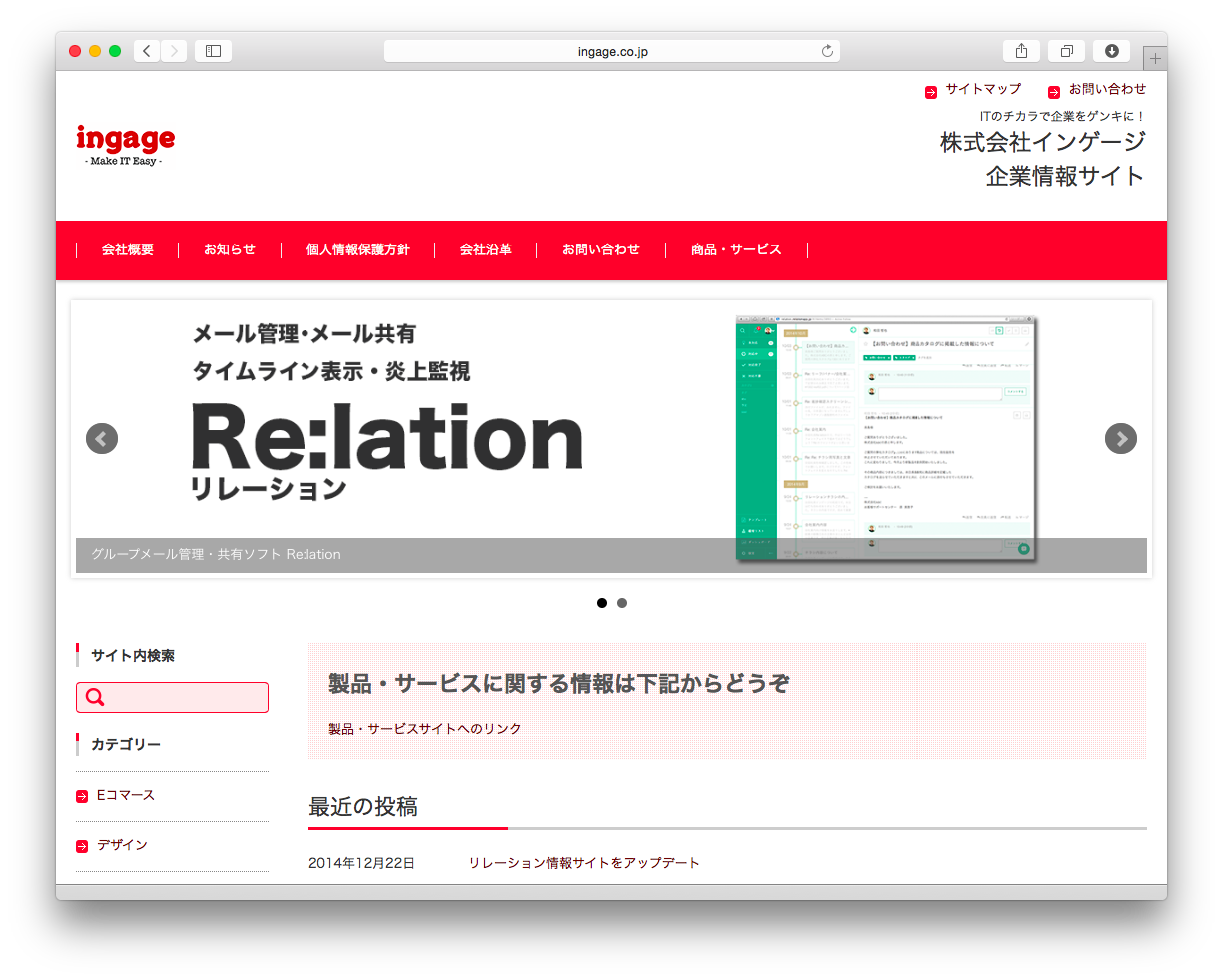Viewport: 1223px width, 980px height.
Task: Open the デザイン category
Action: (x=122, y=845)
